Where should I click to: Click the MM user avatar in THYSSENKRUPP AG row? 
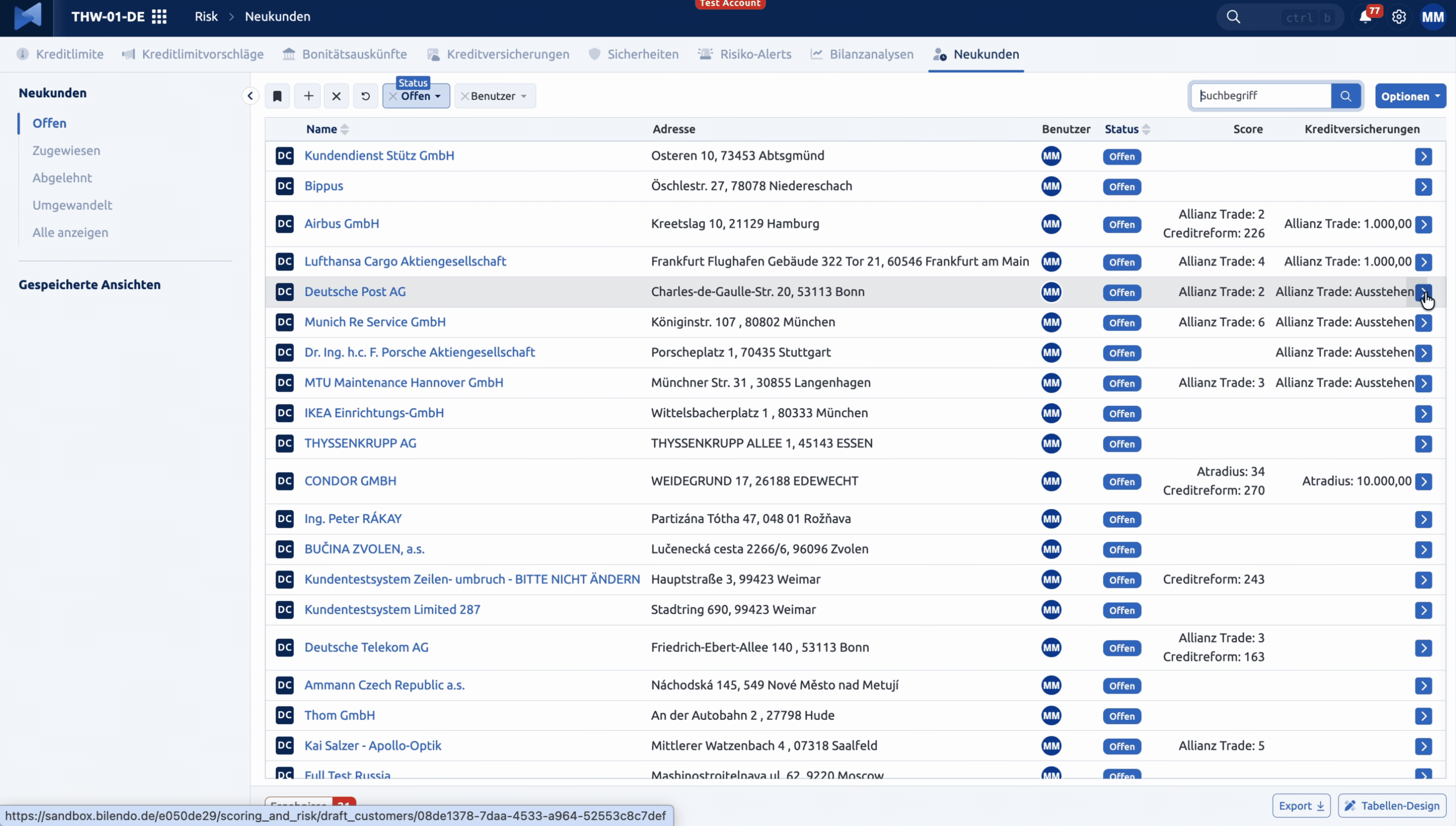[1051, 443]
